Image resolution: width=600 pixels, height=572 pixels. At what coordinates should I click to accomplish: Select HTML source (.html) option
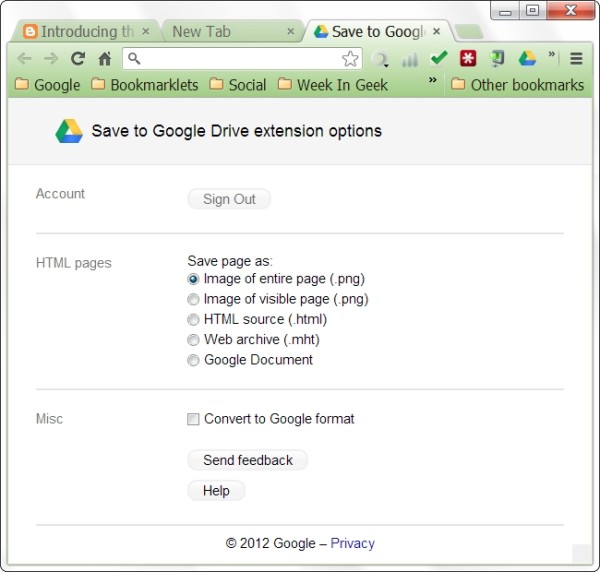193,319
